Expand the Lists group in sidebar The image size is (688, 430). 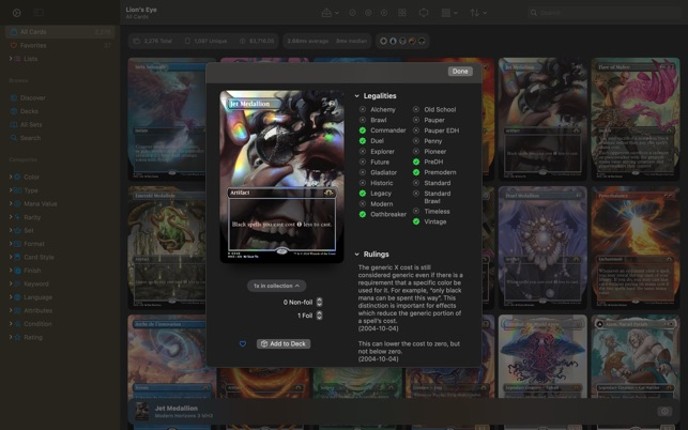pyautogui.click(x=11, y=58)
